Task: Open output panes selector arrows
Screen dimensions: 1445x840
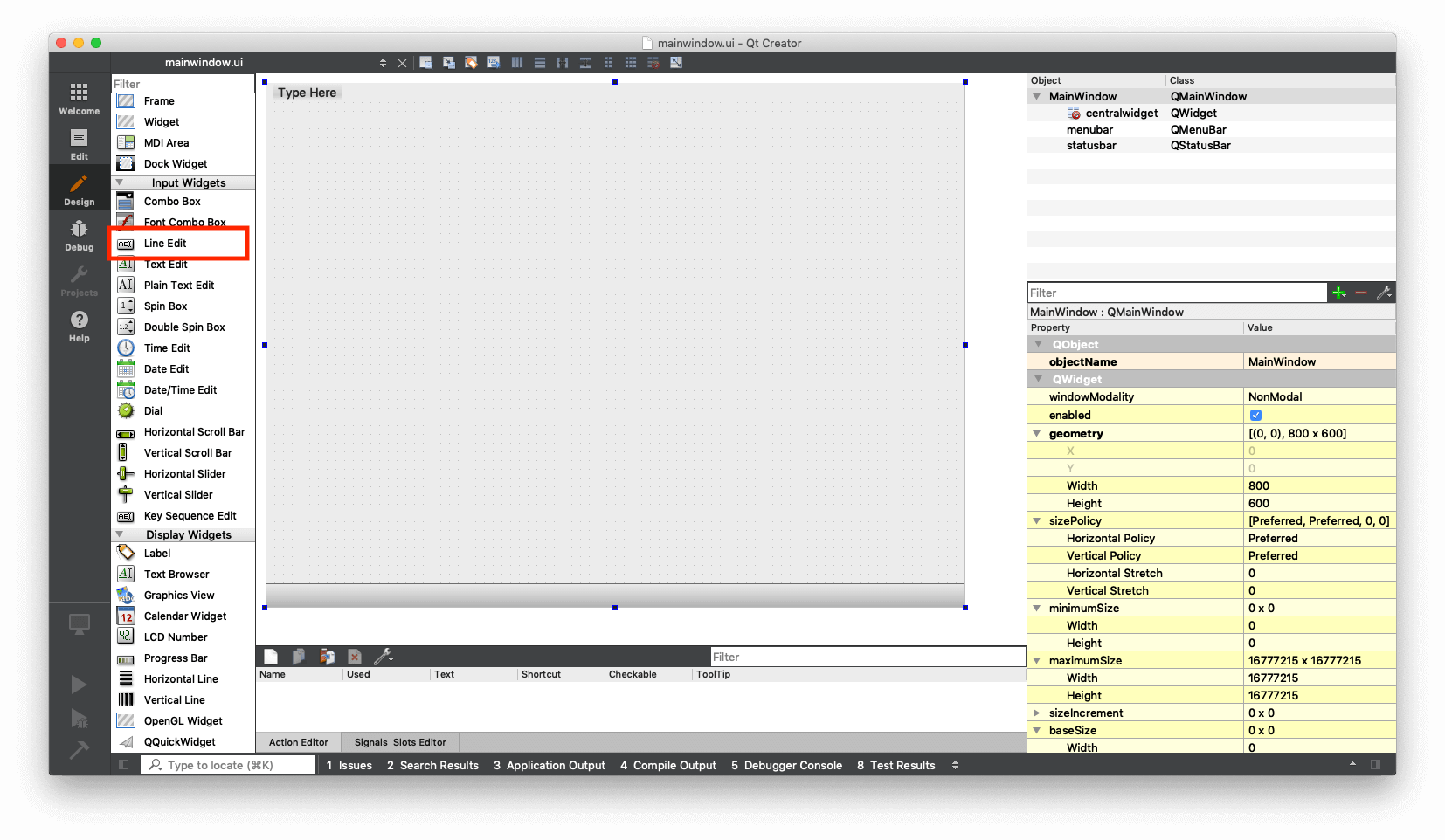Action: [x=955, y=765]
